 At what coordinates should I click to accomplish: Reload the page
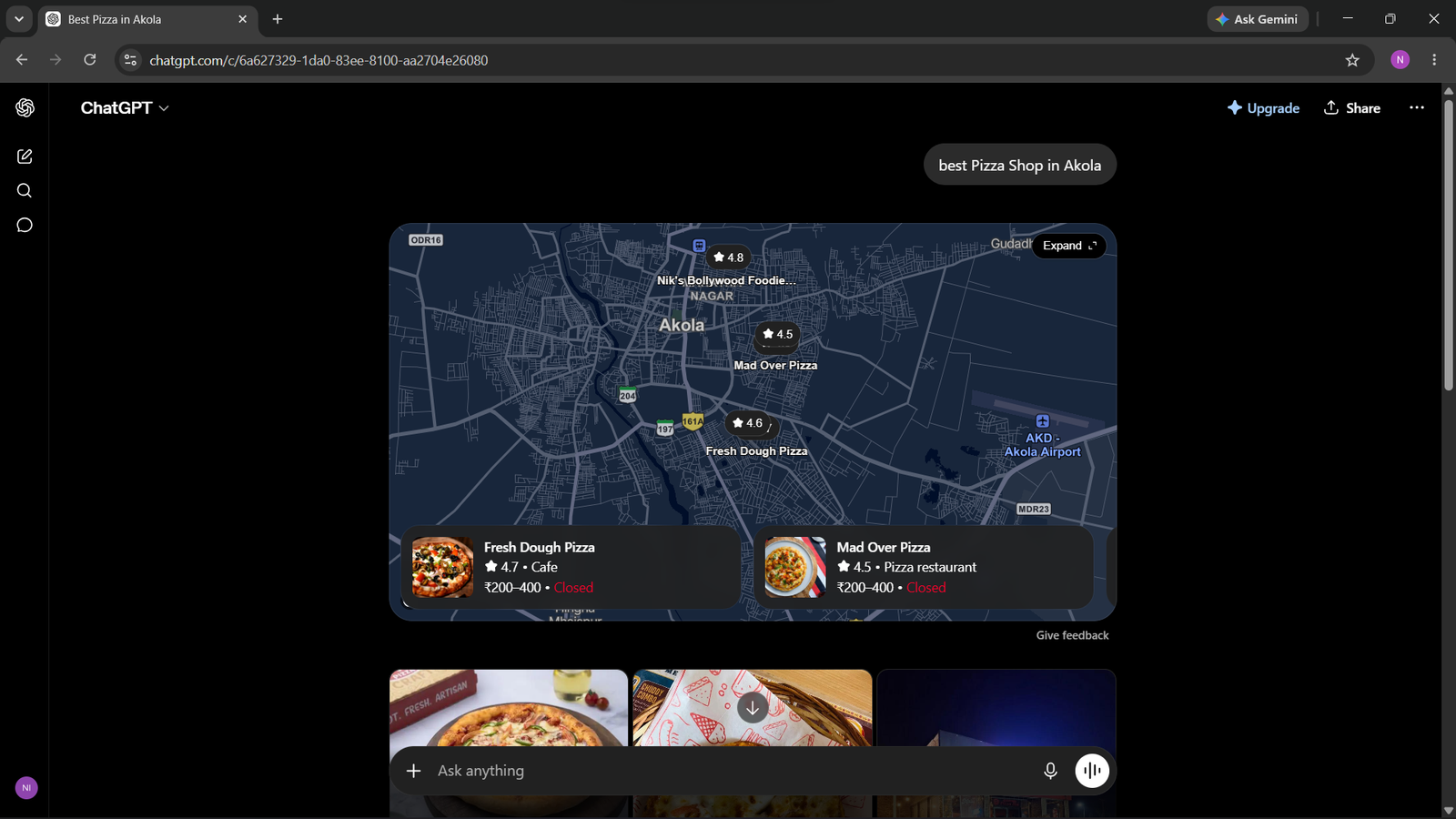tap(90, 60)
